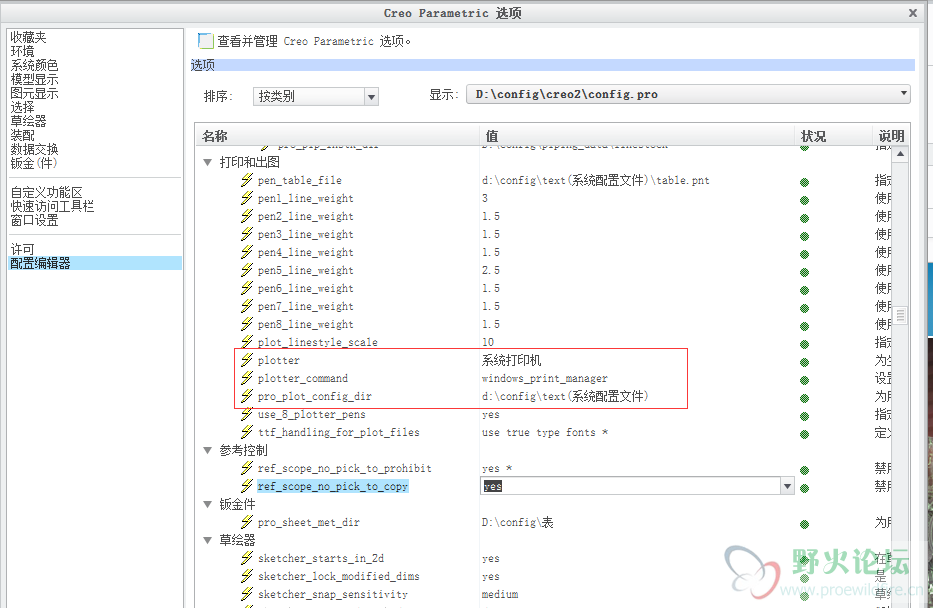The height and width of the screenshot is (608, 933).
Task: Click the lightning icon beside pen1_line_weight
Action: (x=247, y=198)
